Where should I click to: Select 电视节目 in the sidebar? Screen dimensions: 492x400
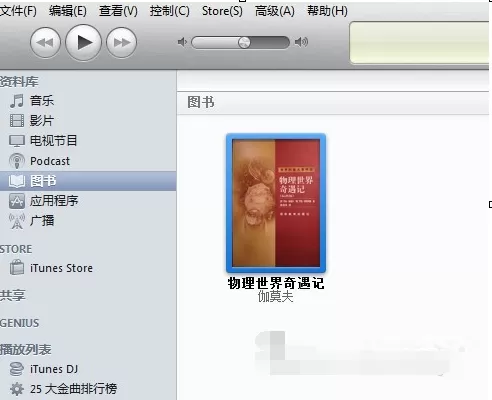(54, 141)
